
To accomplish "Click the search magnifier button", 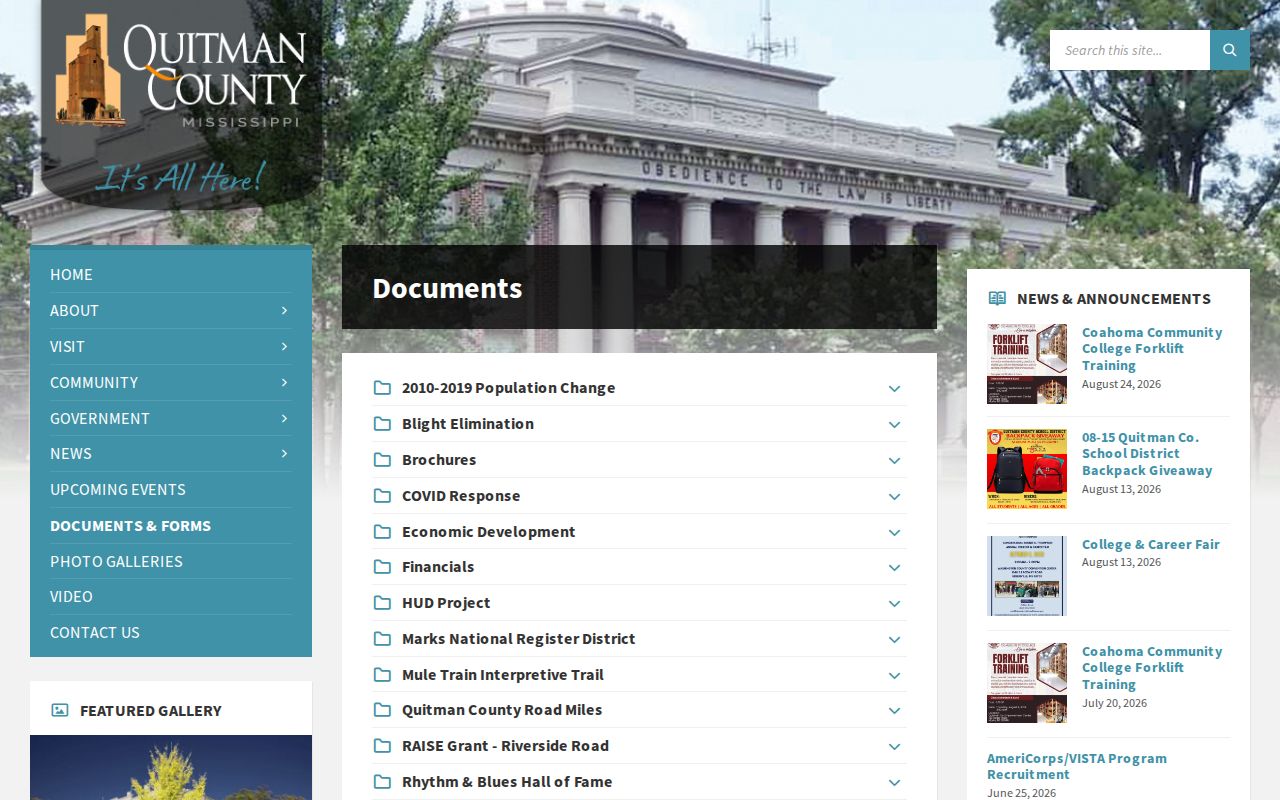I will (1230, 50).
